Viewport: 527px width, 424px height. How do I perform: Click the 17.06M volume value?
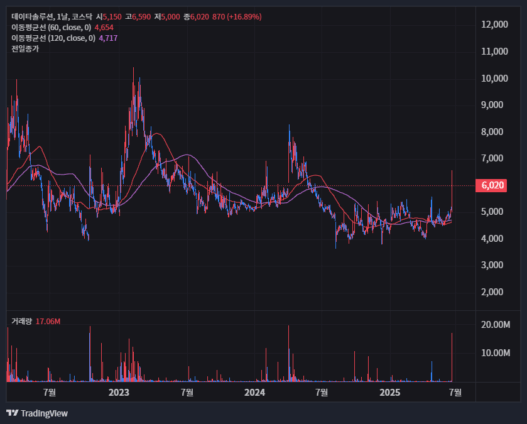click(x=48, y=321)
